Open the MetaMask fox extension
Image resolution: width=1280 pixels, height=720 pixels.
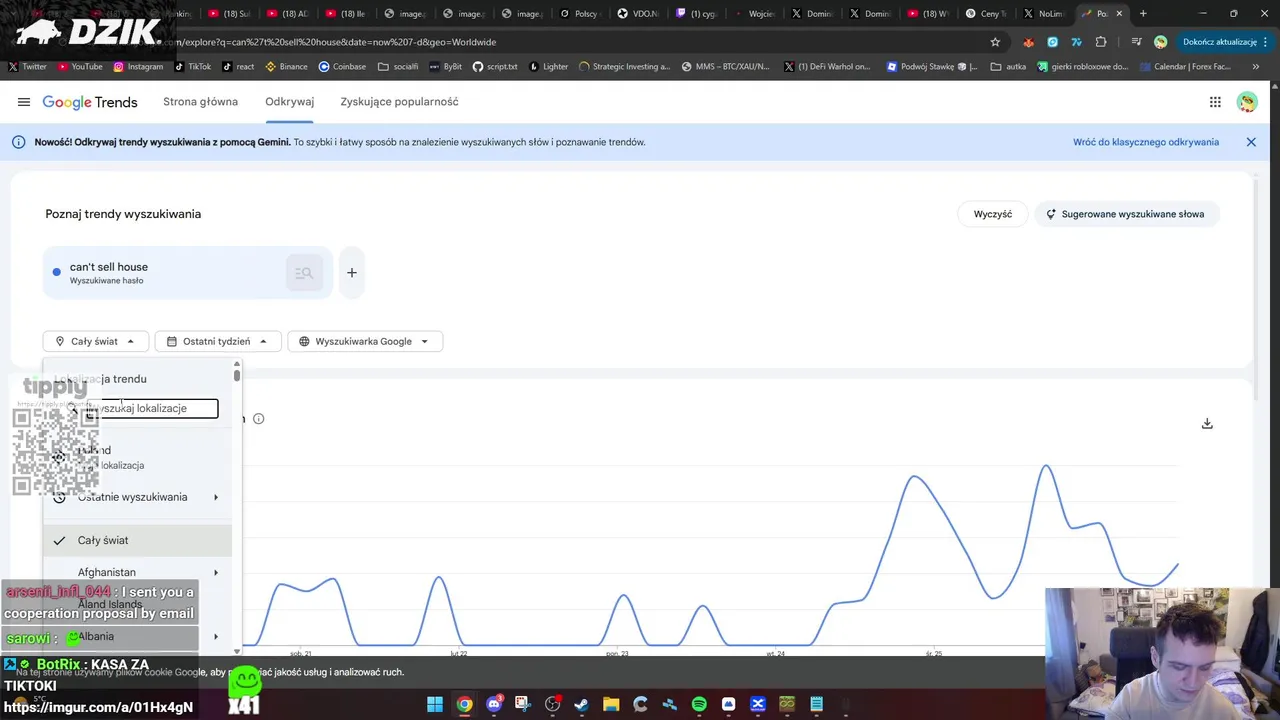pos(1028,42)
